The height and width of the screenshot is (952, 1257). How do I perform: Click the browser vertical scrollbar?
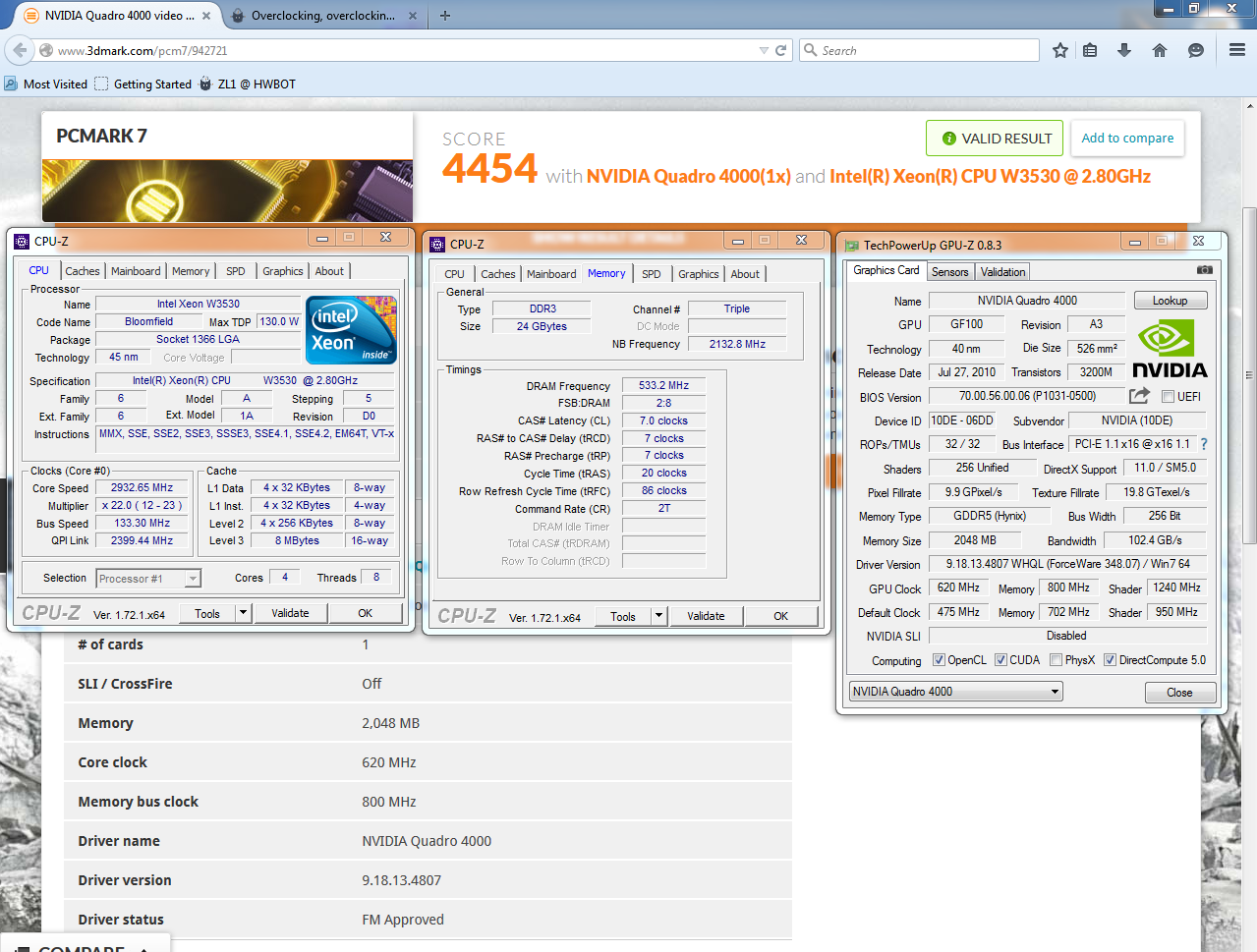(1249, 373)
